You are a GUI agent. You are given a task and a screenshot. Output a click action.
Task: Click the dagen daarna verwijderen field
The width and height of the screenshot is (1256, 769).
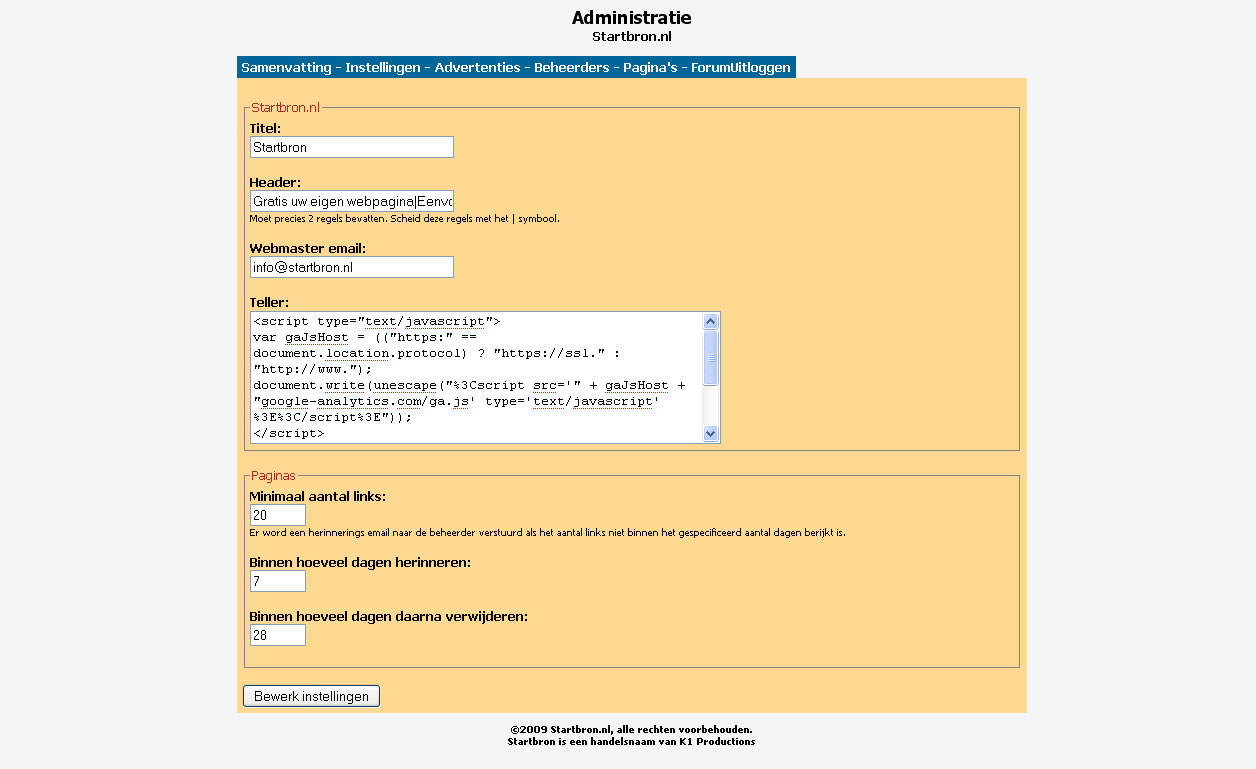click(277, 635)
